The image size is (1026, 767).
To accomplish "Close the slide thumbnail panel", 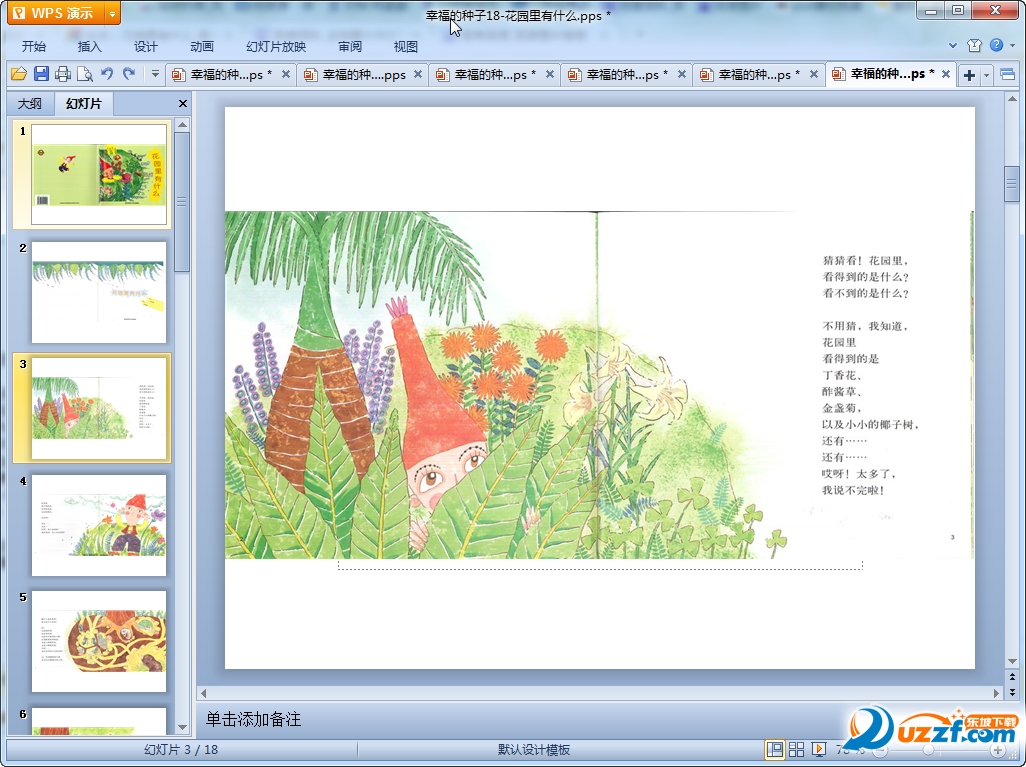I will coord(183,103).
